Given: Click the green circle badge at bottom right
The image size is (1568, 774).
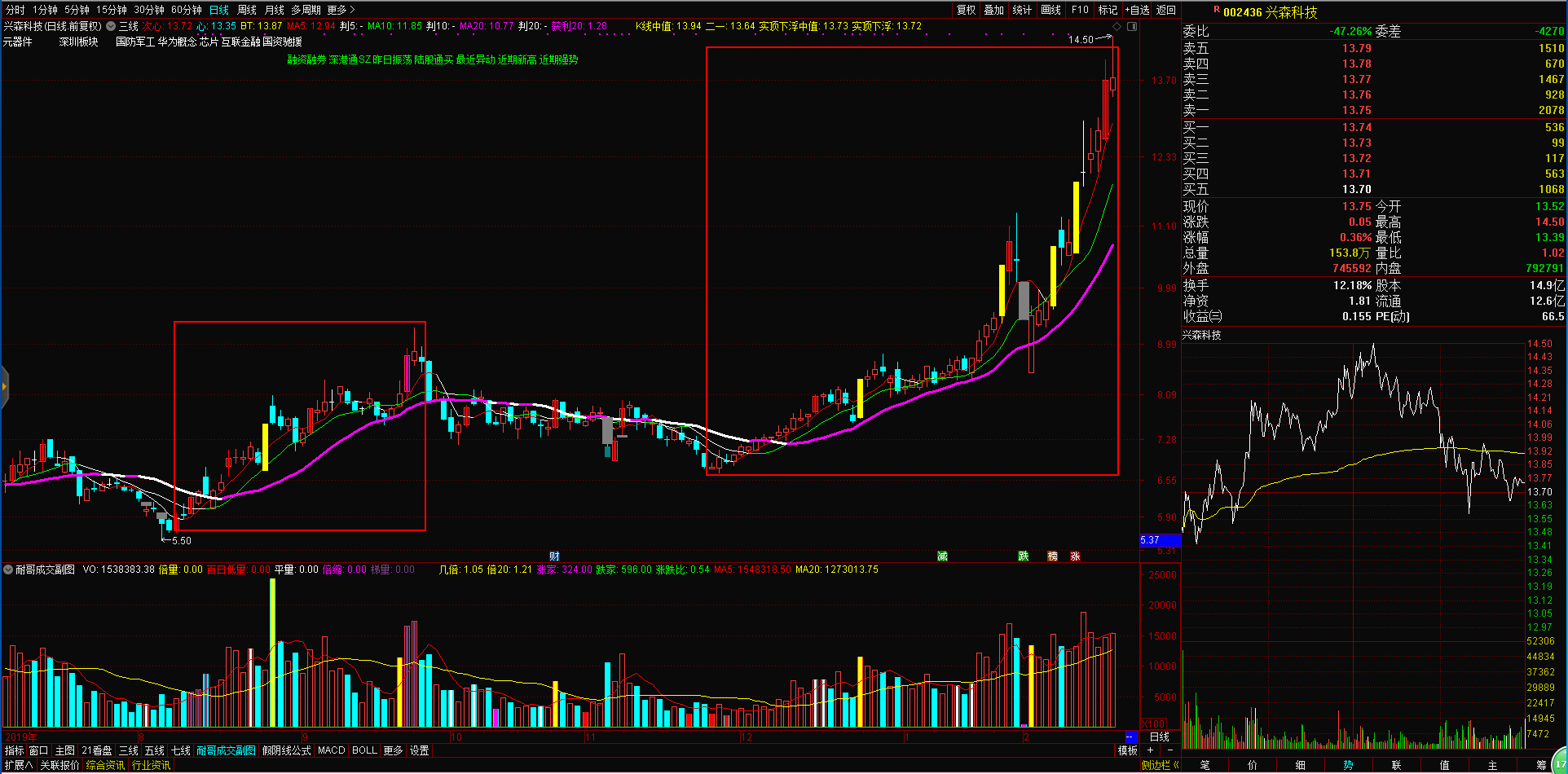Looking at the screenshot, I should pos(1561,764).
